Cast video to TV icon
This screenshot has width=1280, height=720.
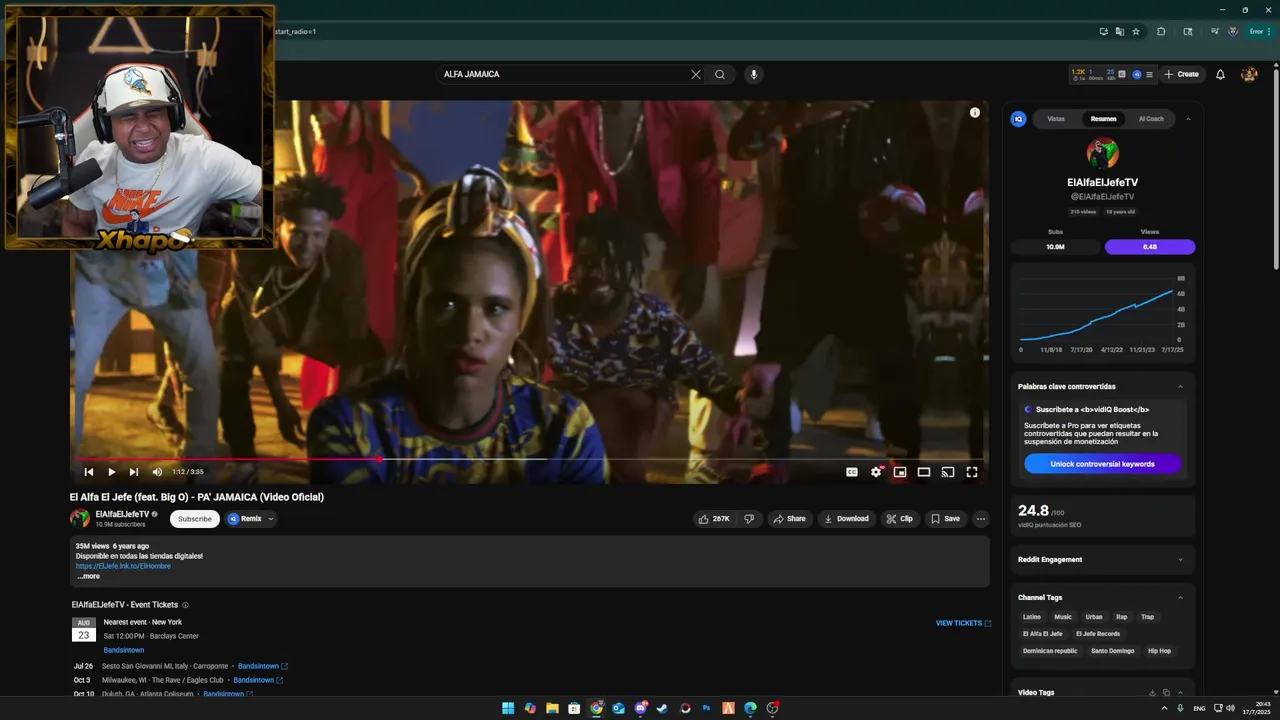point(948,472)
